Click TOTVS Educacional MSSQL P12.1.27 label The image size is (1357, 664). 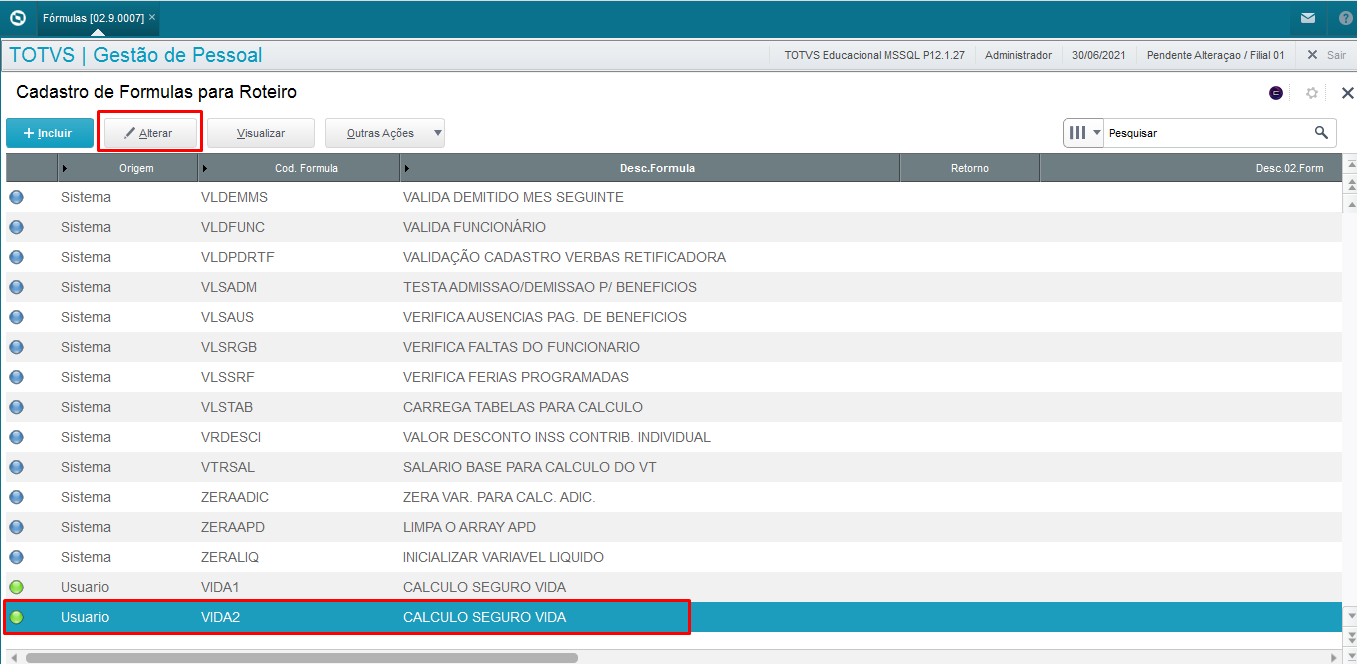[874, 55]
